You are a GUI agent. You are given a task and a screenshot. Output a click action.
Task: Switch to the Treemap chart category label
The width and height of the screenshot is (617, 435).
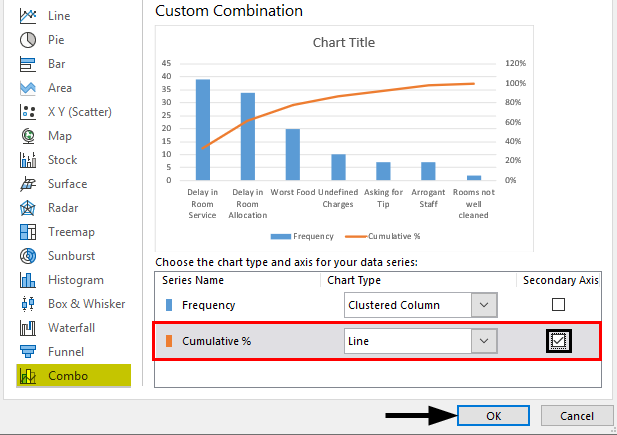click(72, 232)
